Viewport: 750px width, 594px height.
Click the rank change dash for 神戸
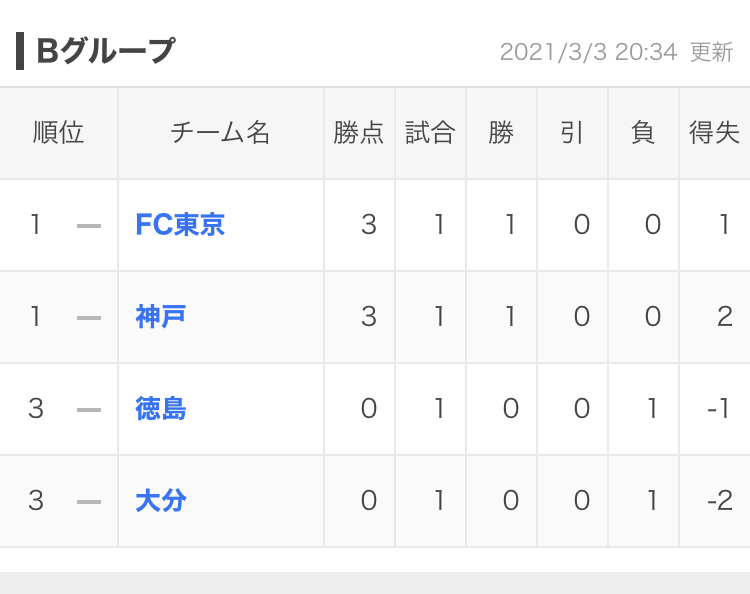tap(89, 318)
